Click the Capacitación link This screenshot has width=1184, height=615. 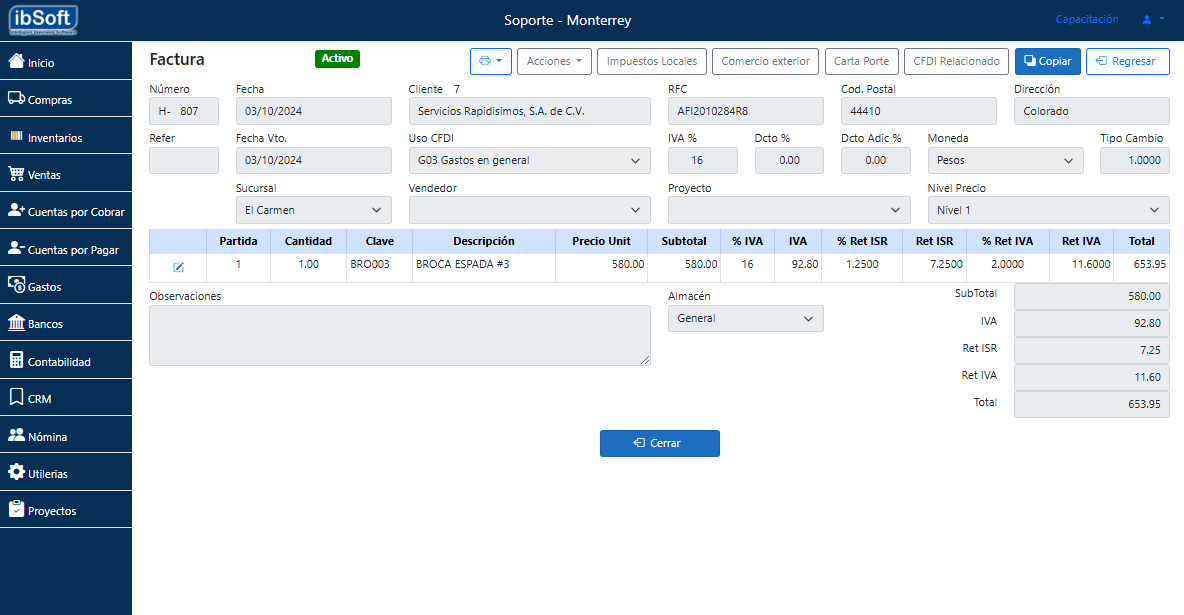(x=1086, y=20)
